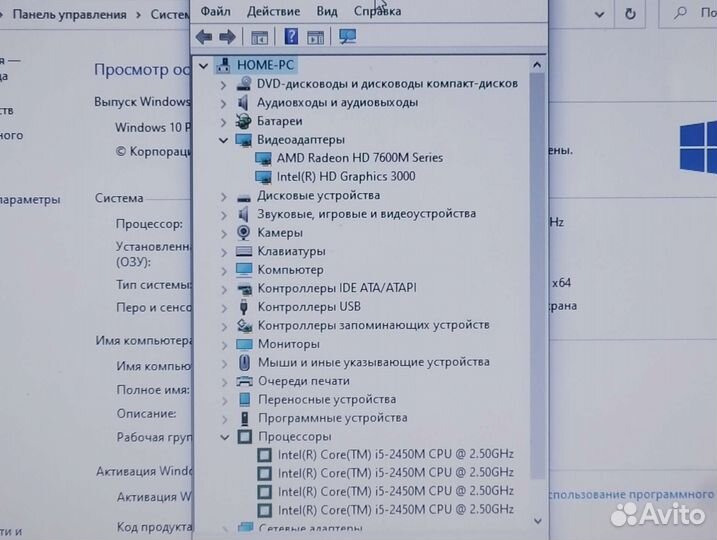Viewport: 717px width, 540px height.
Task: Select the AMD Radeon HD 7600M Series text
Action: [360, 158]
